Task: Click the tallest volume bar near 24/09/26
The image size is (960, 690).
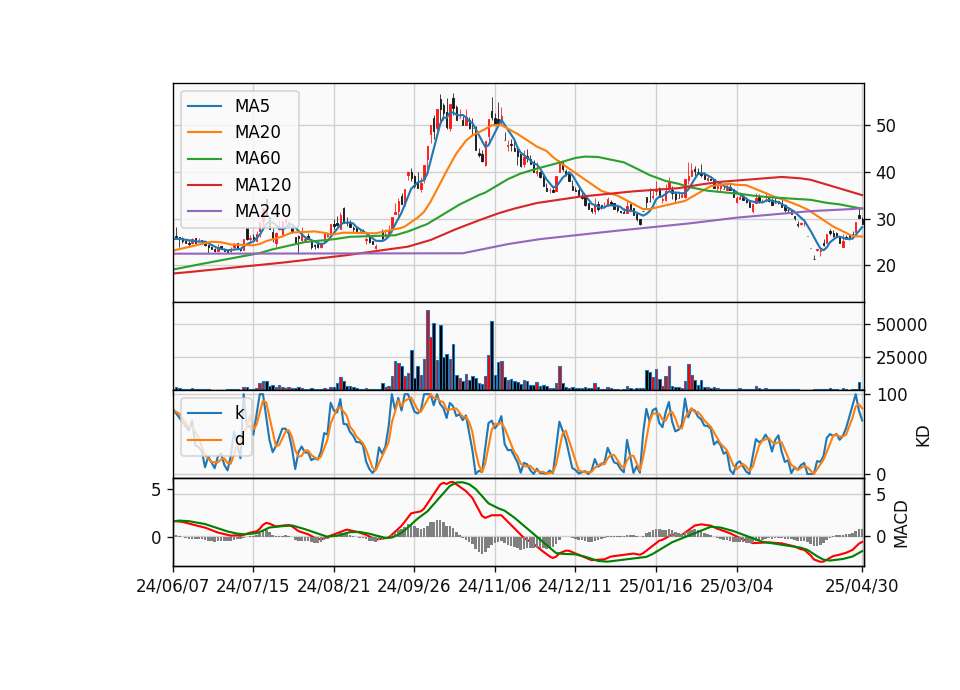Action: pyautogui.click(x=428, y=350)
